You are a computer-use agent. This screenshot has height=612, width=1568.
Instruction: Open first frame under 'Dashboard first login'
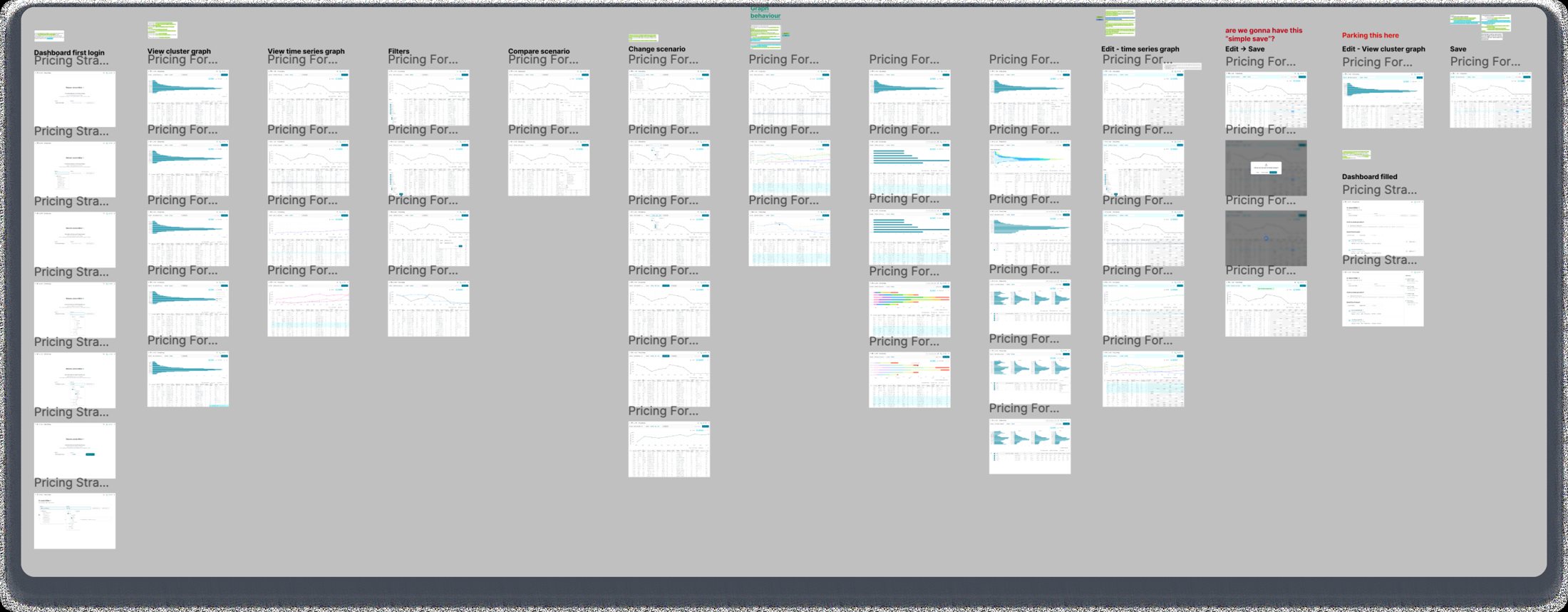[x=75, y=98]
